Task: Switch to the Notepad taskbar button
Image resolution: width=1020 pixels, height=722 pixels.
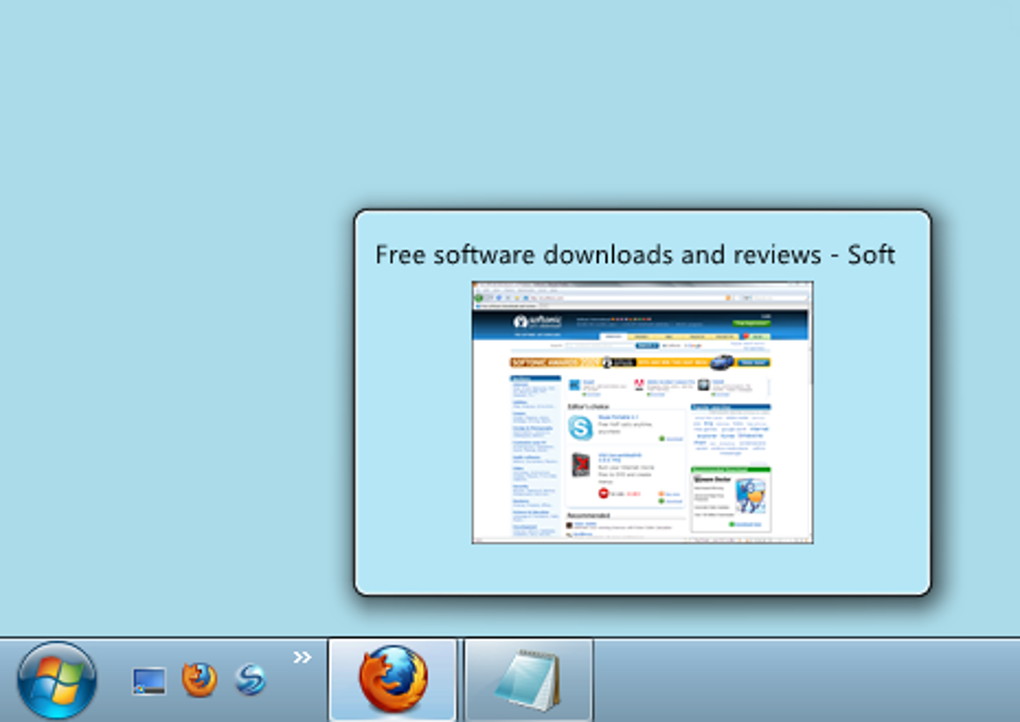Action: (528, 680)
